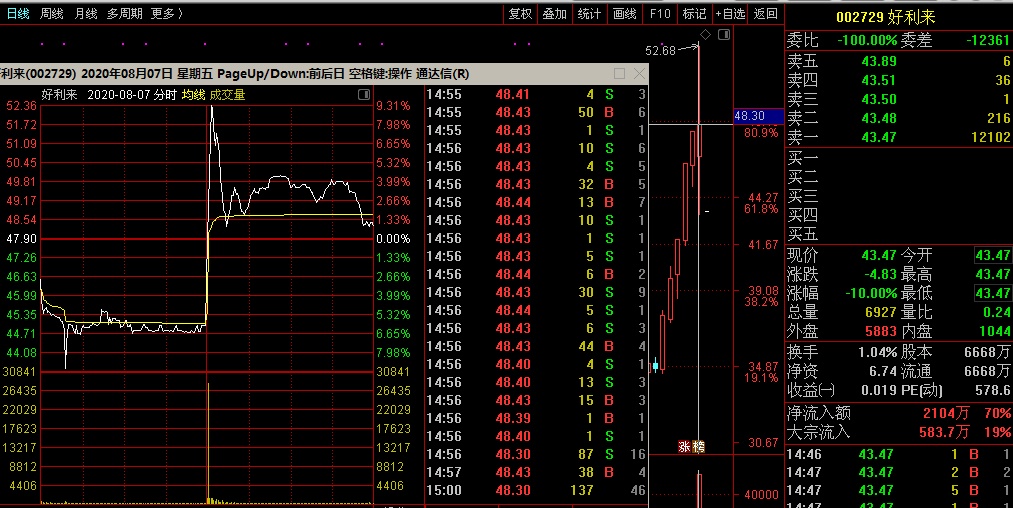Click the 48.30 price label on the axis

click(750, 116)
